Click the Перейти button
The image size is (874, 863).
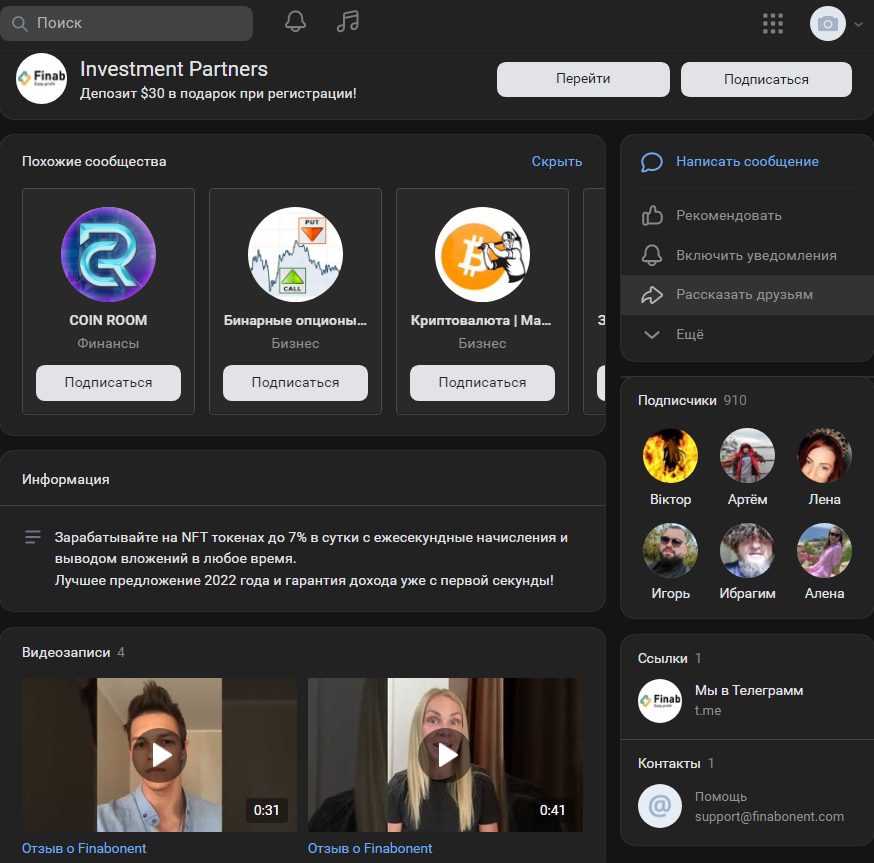click(583, 79)
